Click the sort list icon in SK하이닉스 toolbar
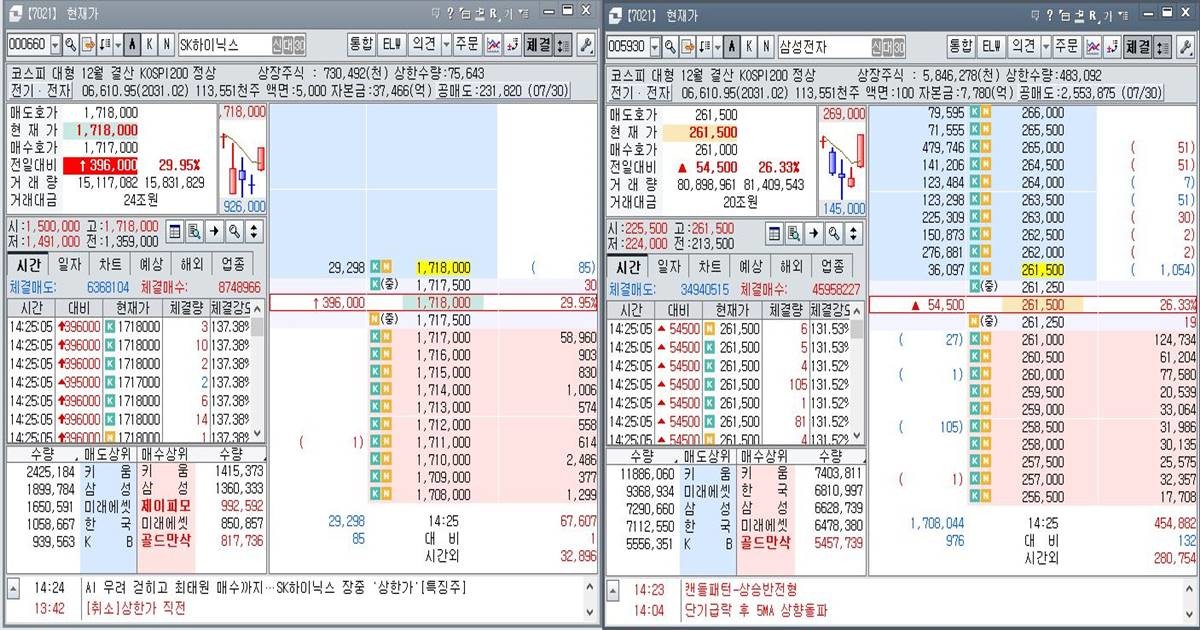Viewport: 1200px width, 630px height. click(103, 45)
